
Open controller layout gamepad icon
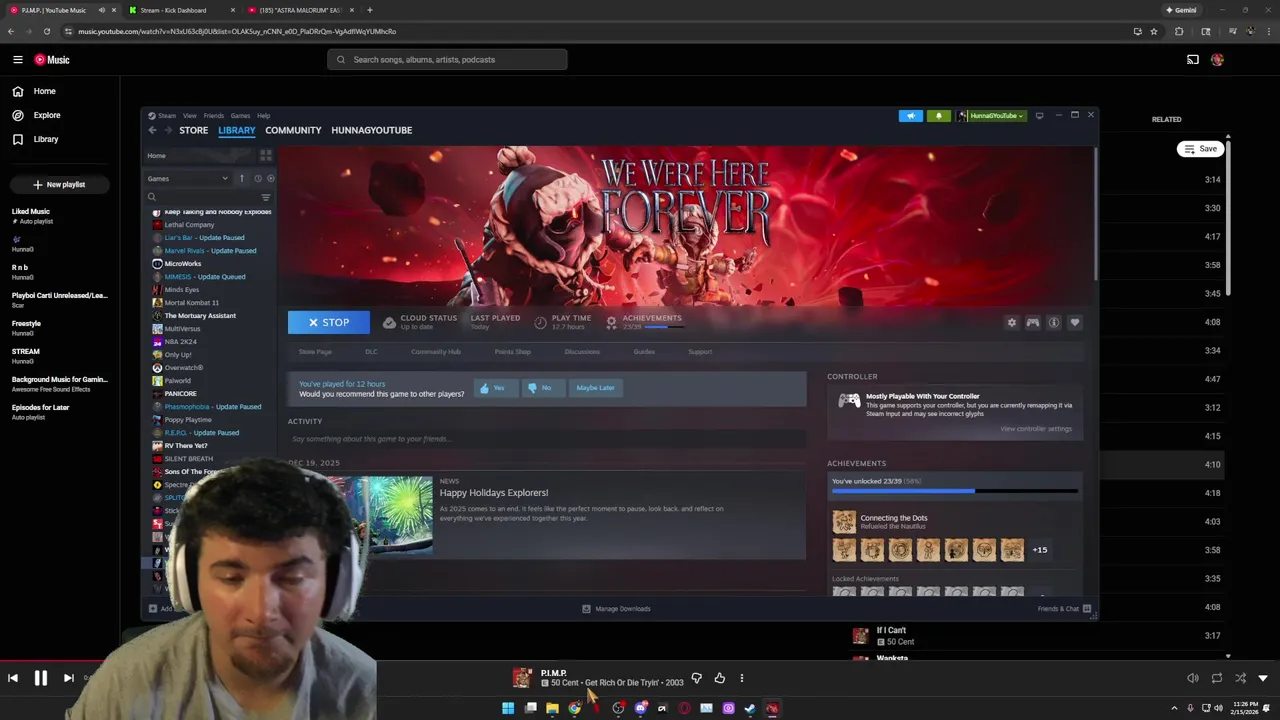(1033, 323)
